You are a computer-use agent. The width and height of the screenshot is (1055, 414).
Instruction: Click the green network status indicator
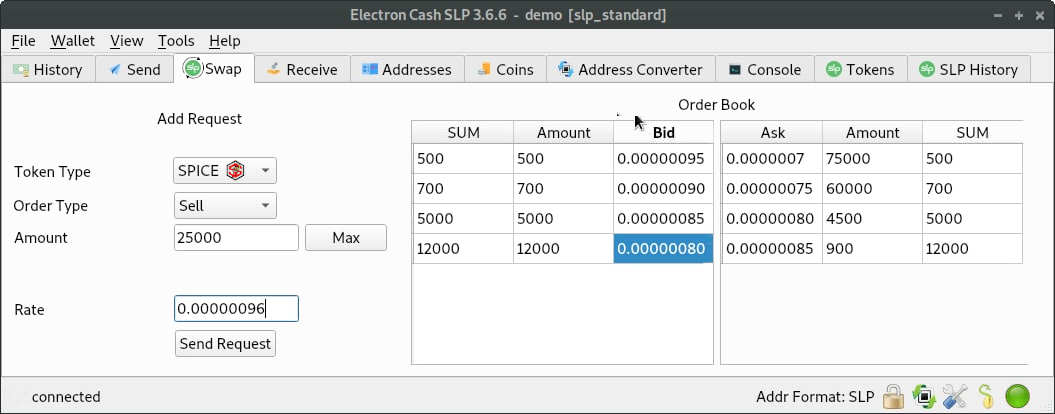click(x=1017, y=396)
